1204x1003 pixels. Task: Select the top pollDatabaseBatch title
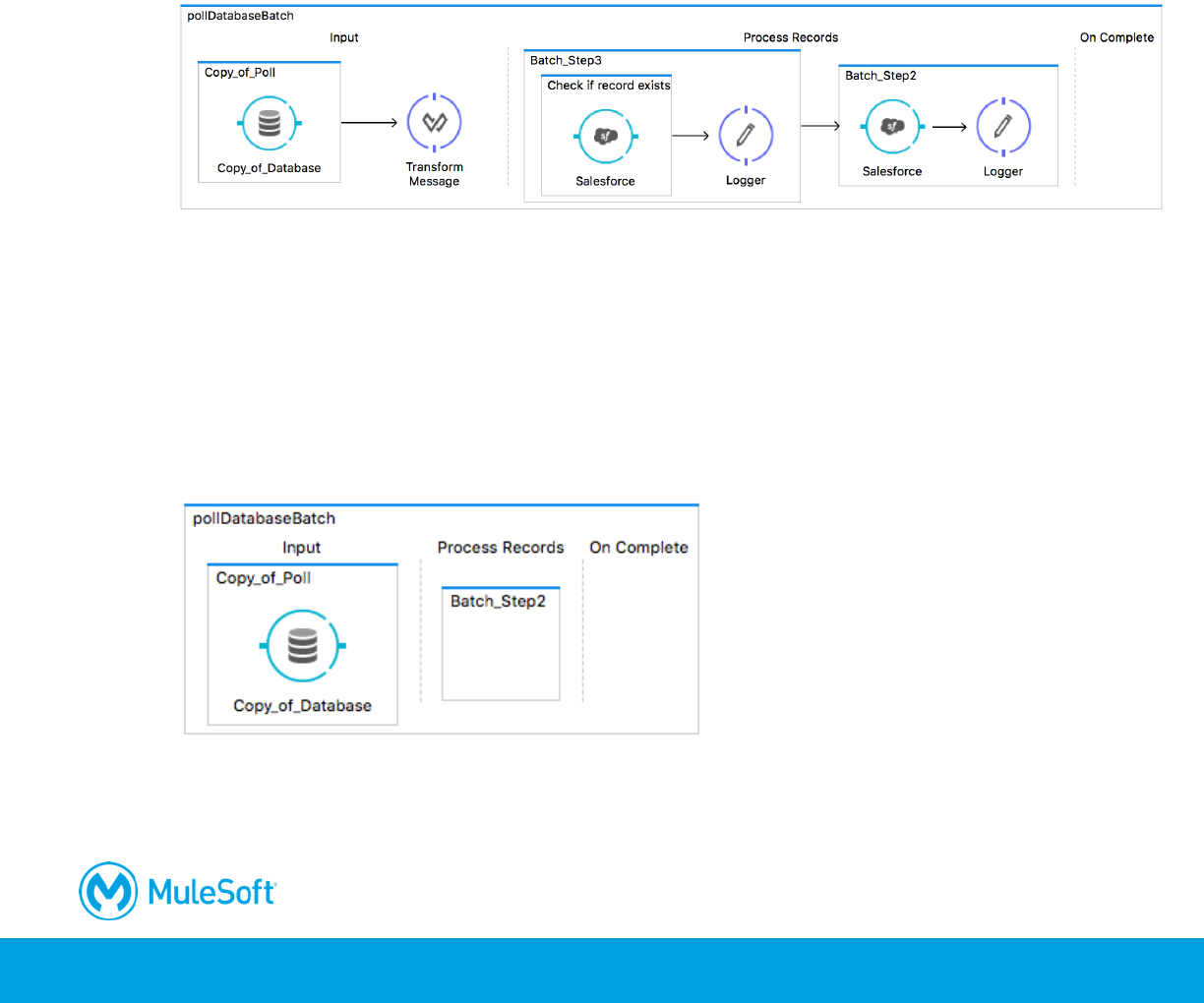[x=240, y=16]
